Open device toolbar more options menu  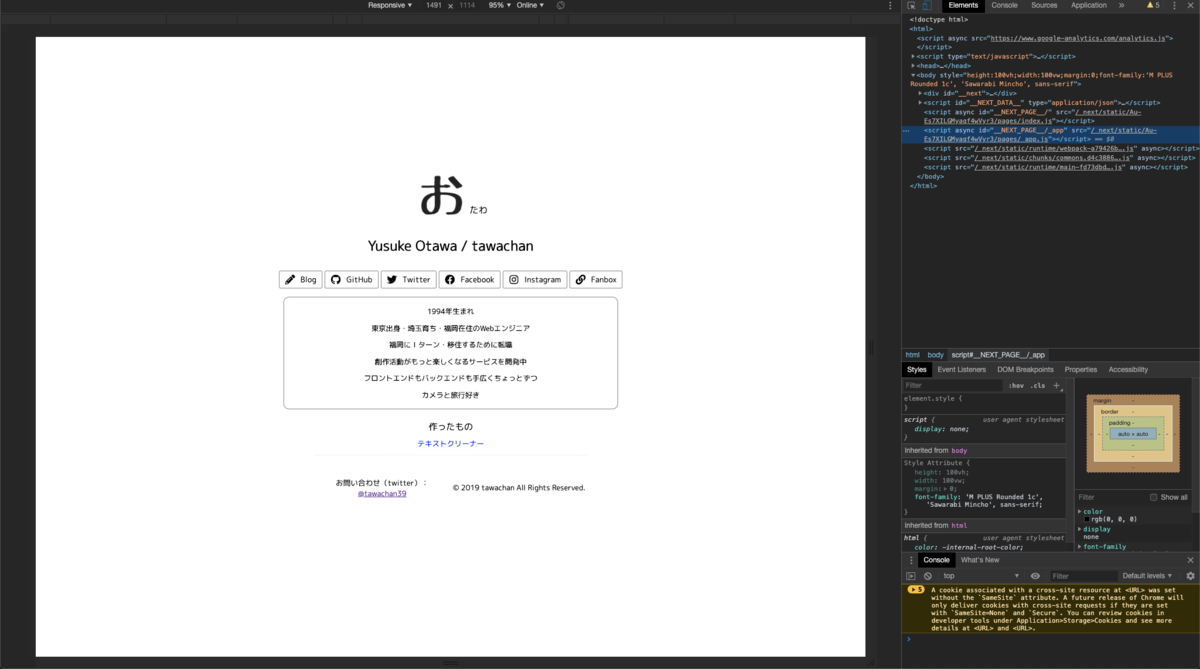coord(890,5)
